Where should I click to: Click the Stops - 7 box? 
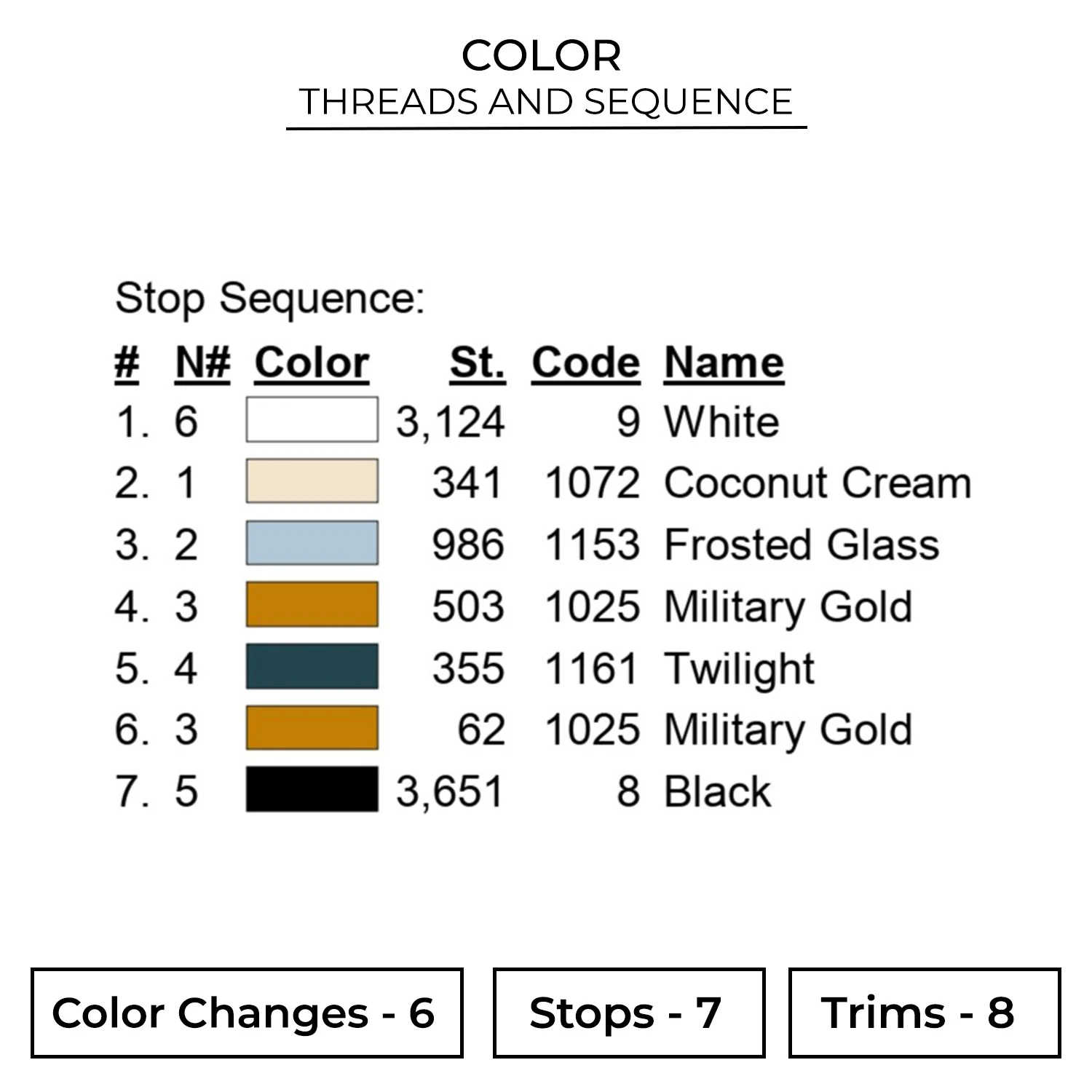coord(628,1013)
